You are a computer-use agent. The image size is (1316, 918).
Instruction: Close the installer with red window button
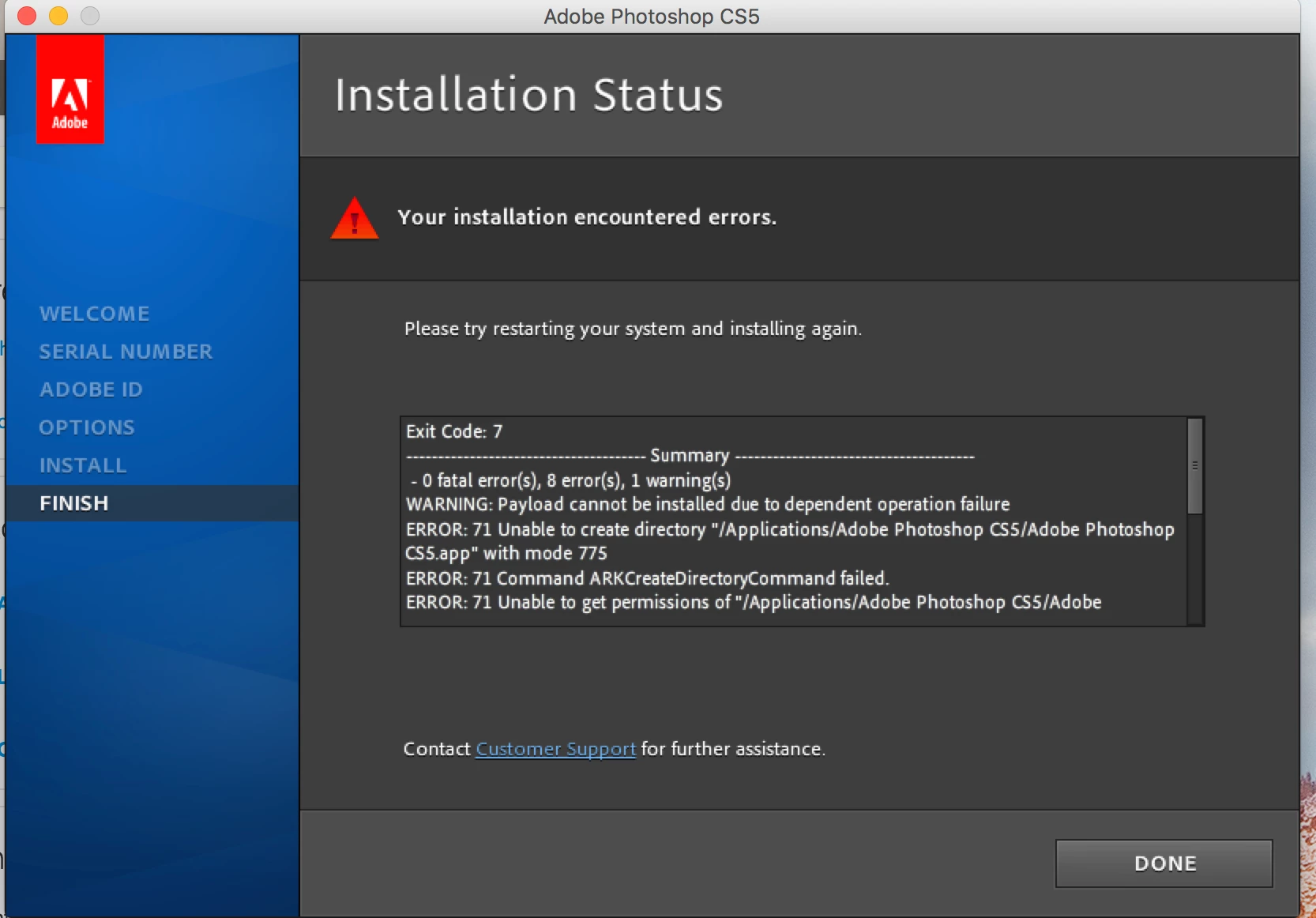tap(27, 16)
